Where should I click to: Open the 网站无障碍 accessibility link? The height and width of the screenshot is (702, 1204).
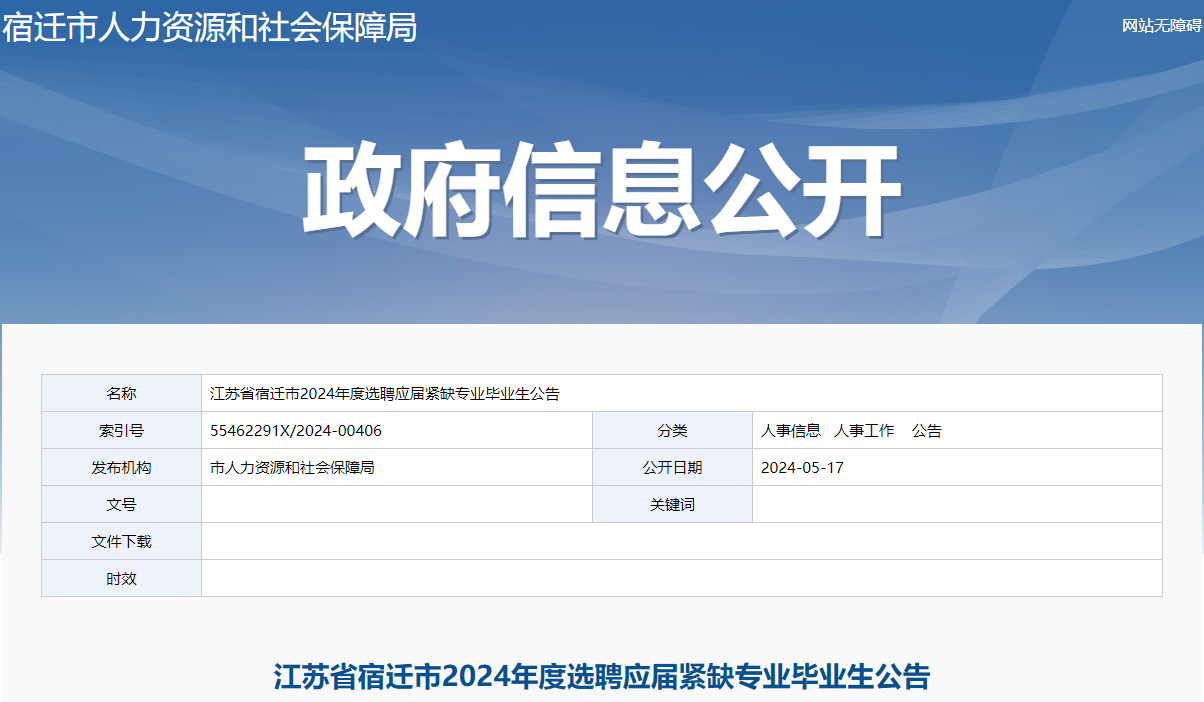click(x=1162, y=26)
